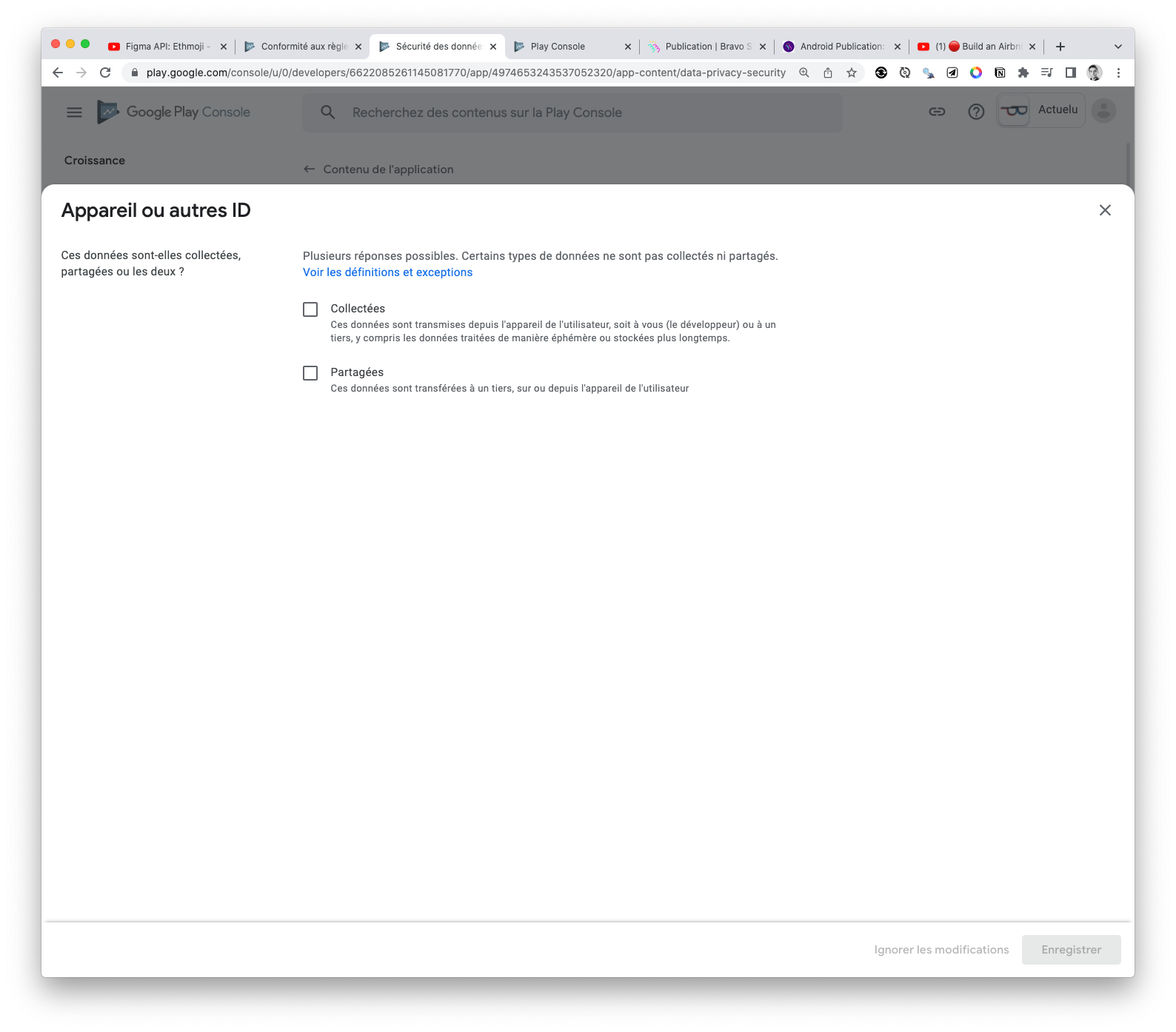Click the zoom magnifier icon in address bar
The image size is (1176, 1032).
(x=804, y=73)
